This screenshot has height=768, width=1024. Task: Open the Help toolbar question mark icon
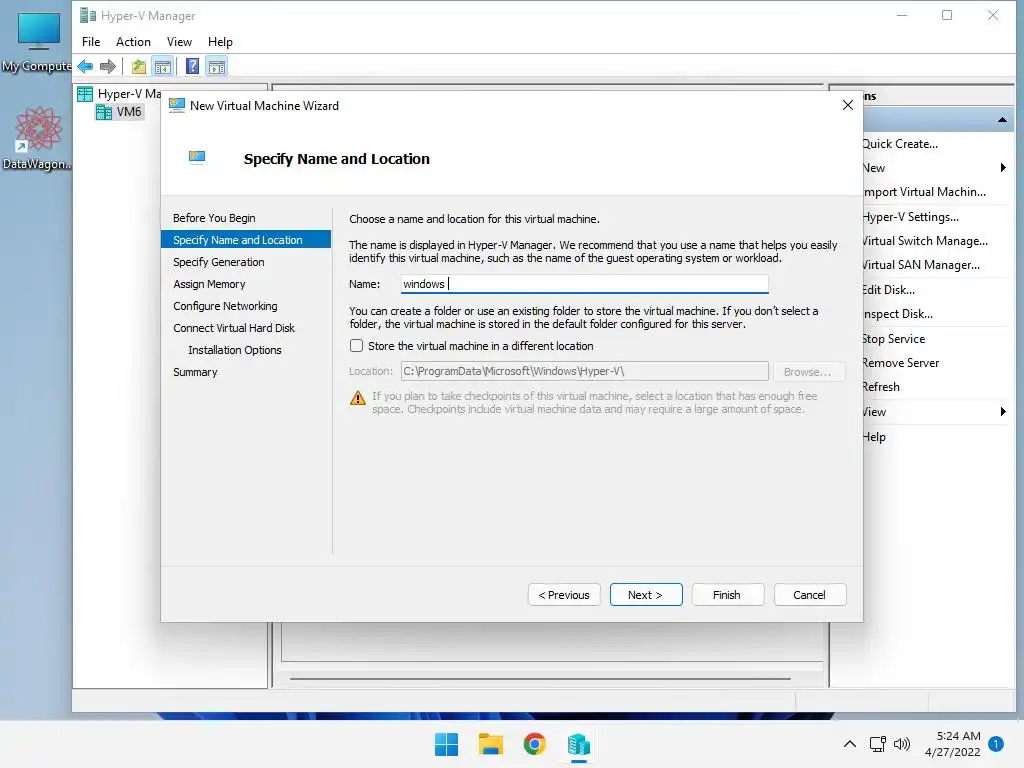[193, 66]
